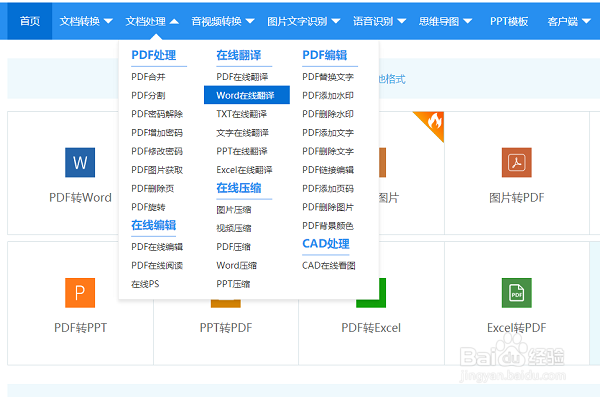Open PDF在线阅读 link
This screenshot has height=397, width=600.
click(x=157, y=266)
